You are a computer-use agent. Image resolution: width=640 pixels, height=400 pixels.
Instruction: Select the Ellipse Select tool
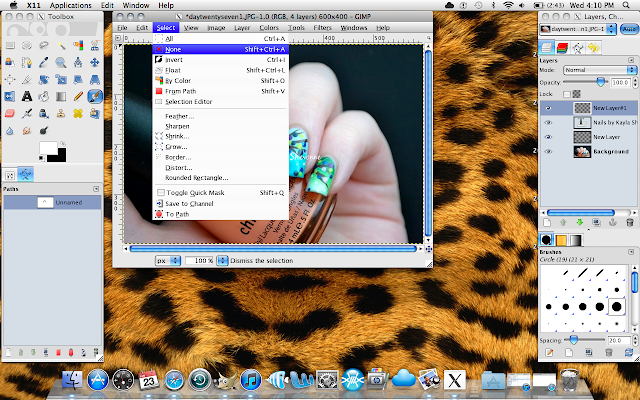pos(27,45)
